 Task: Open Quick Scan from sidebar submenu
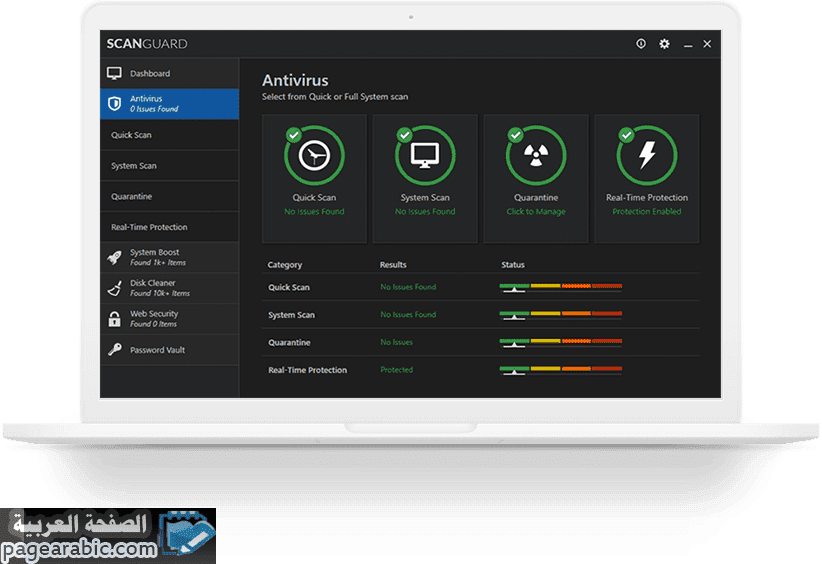[169, 135]
